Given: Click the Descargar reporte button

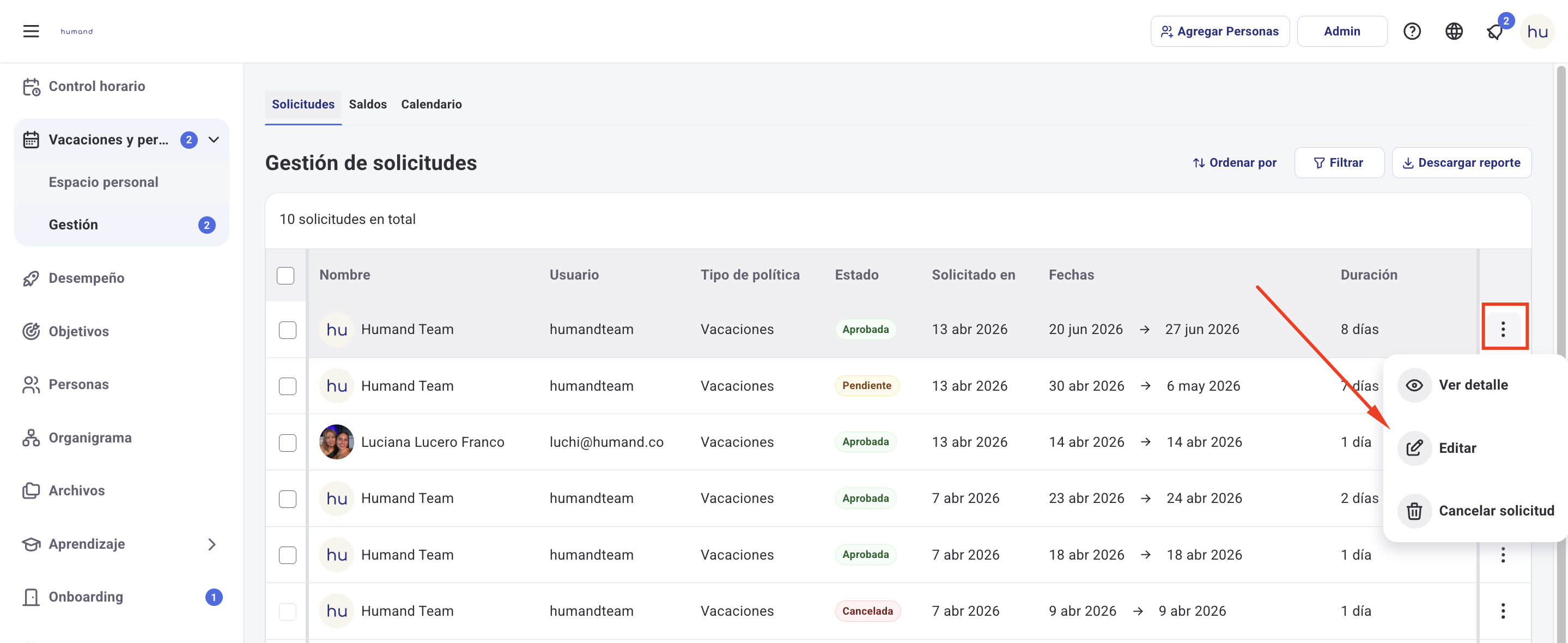Looking at the screenshot, I should pos(1461,162).
